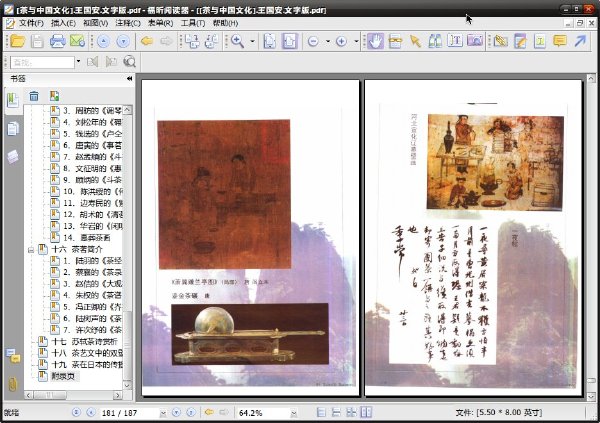This screenshot has width=600, height=423.
Task: Click the fit page icon
Action: click(x=270, y=41)
